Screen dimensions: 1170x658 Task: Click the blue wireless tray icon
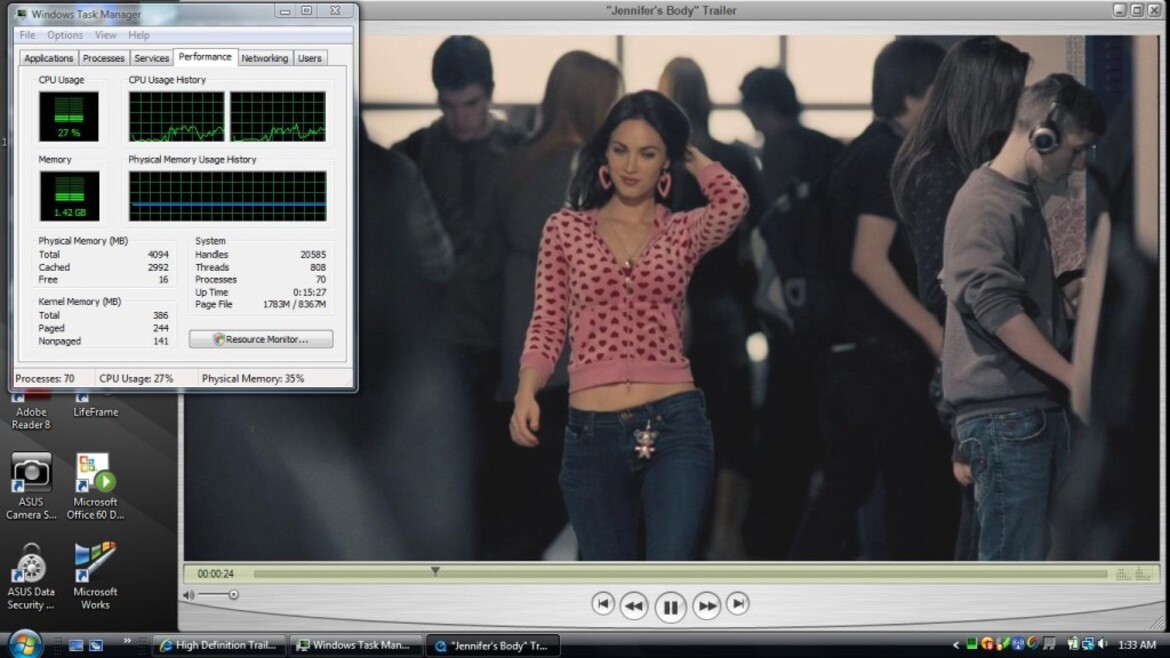pos(1018,644)
